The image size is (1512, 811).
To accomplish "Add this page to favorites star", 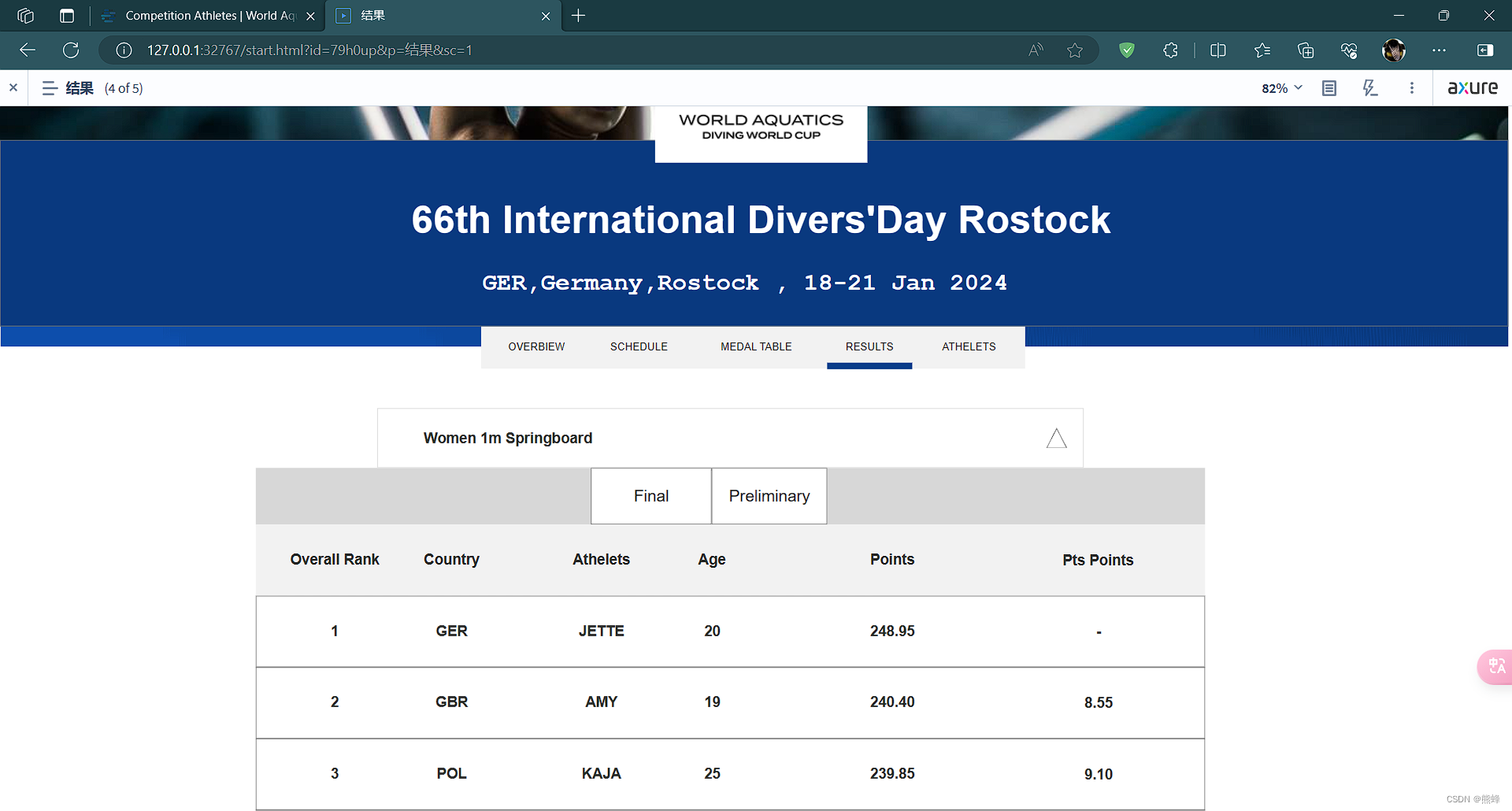I will point(1075,50).
